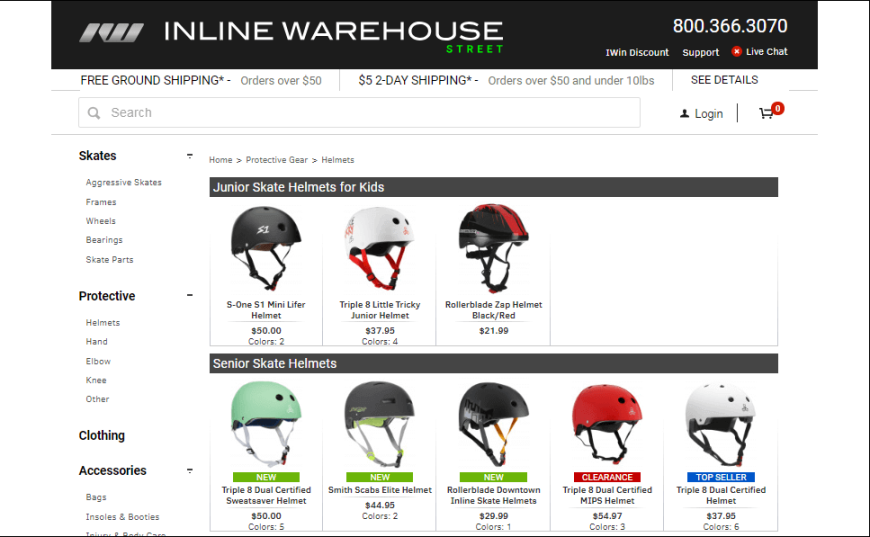Click the $21.99 price on Rollerblade Zap
The width and height of the screenshot is (870, 537).
(493, 331)
